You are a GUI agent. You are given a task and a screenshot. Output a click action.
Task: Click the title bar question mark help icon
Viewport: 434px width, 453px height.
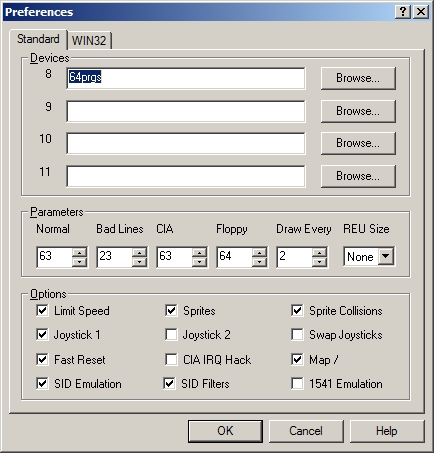point(403,12)
